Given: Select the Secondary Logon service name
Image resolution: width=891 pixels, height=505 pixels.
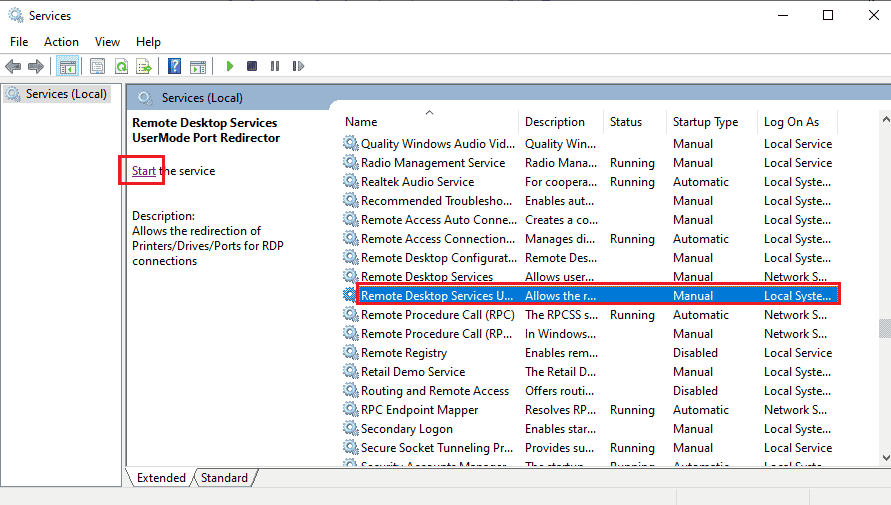Looking at the screenshot, I should 407,429.
